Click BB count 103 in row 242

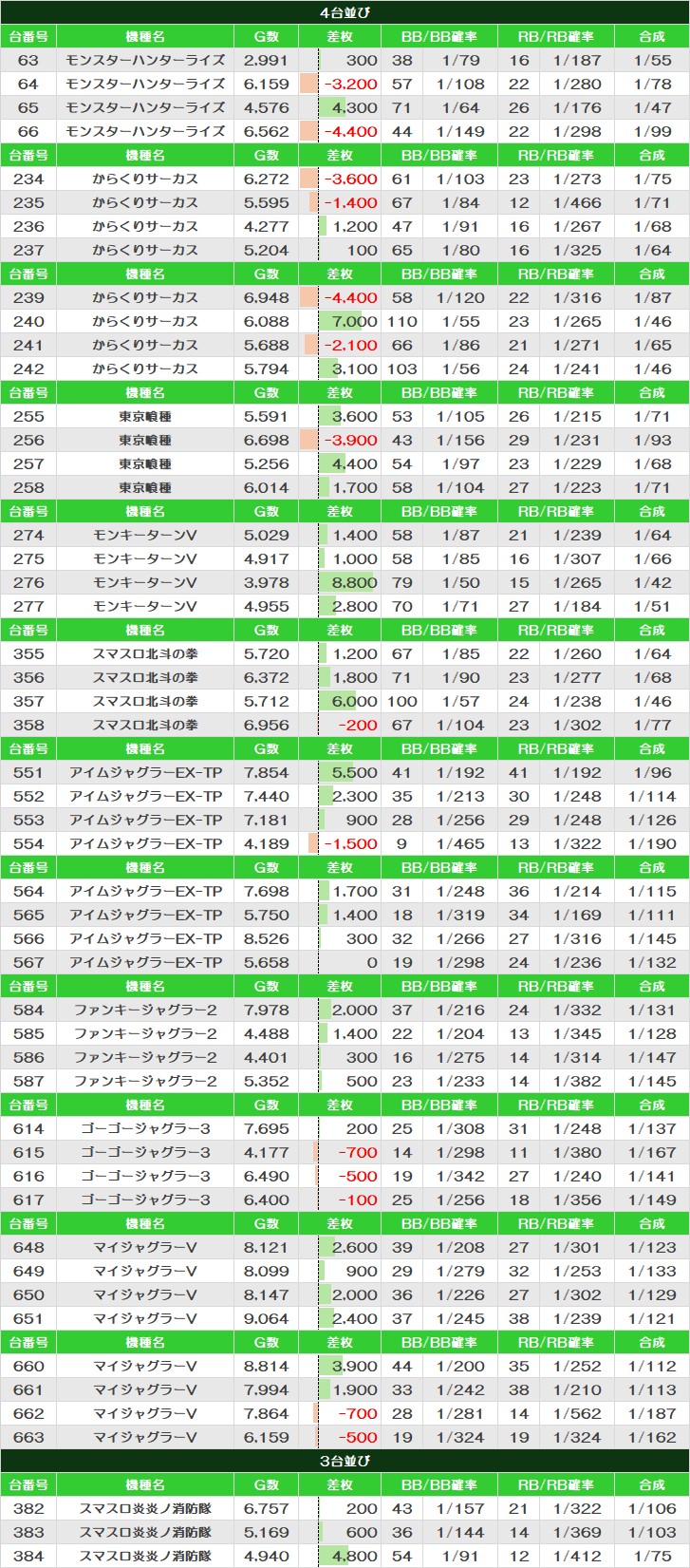click(402, 368)
